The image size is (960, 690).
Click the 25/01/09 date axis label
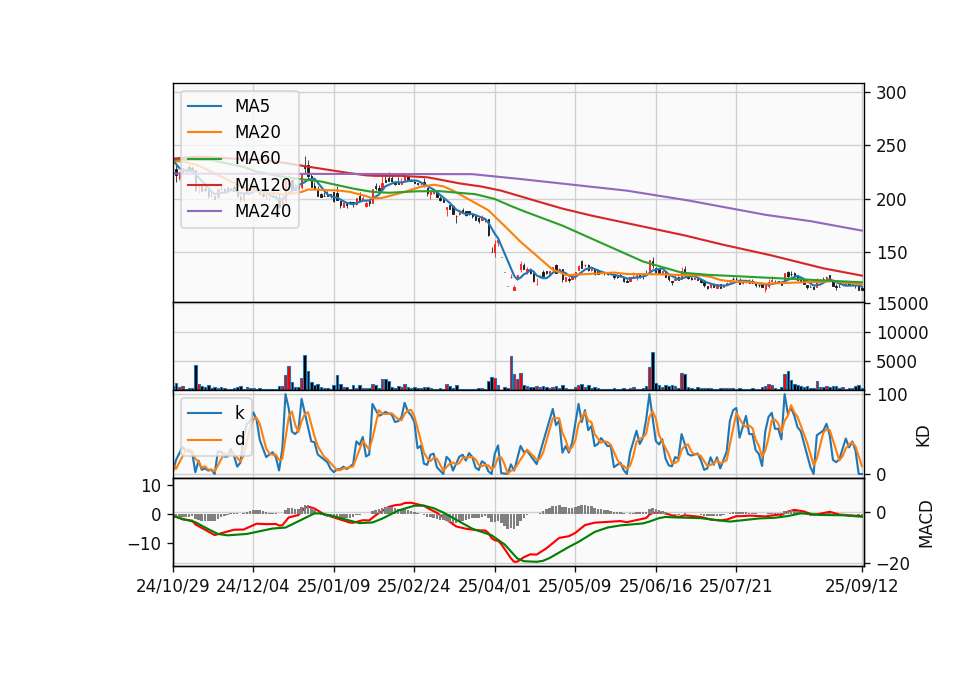334,586
